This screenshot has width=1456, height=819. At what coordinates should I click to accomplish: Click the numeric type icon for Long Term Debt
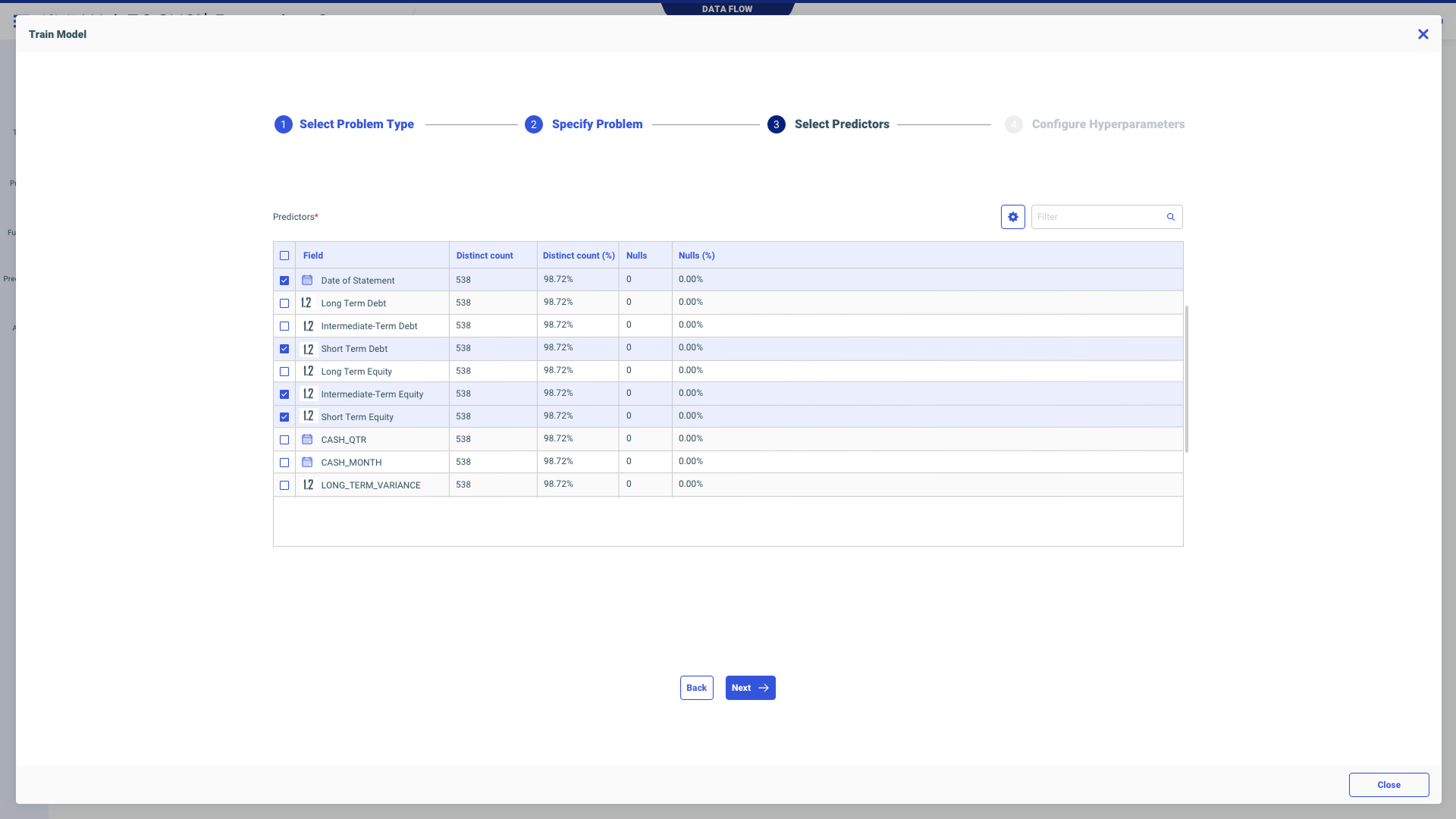pos(307,303)
